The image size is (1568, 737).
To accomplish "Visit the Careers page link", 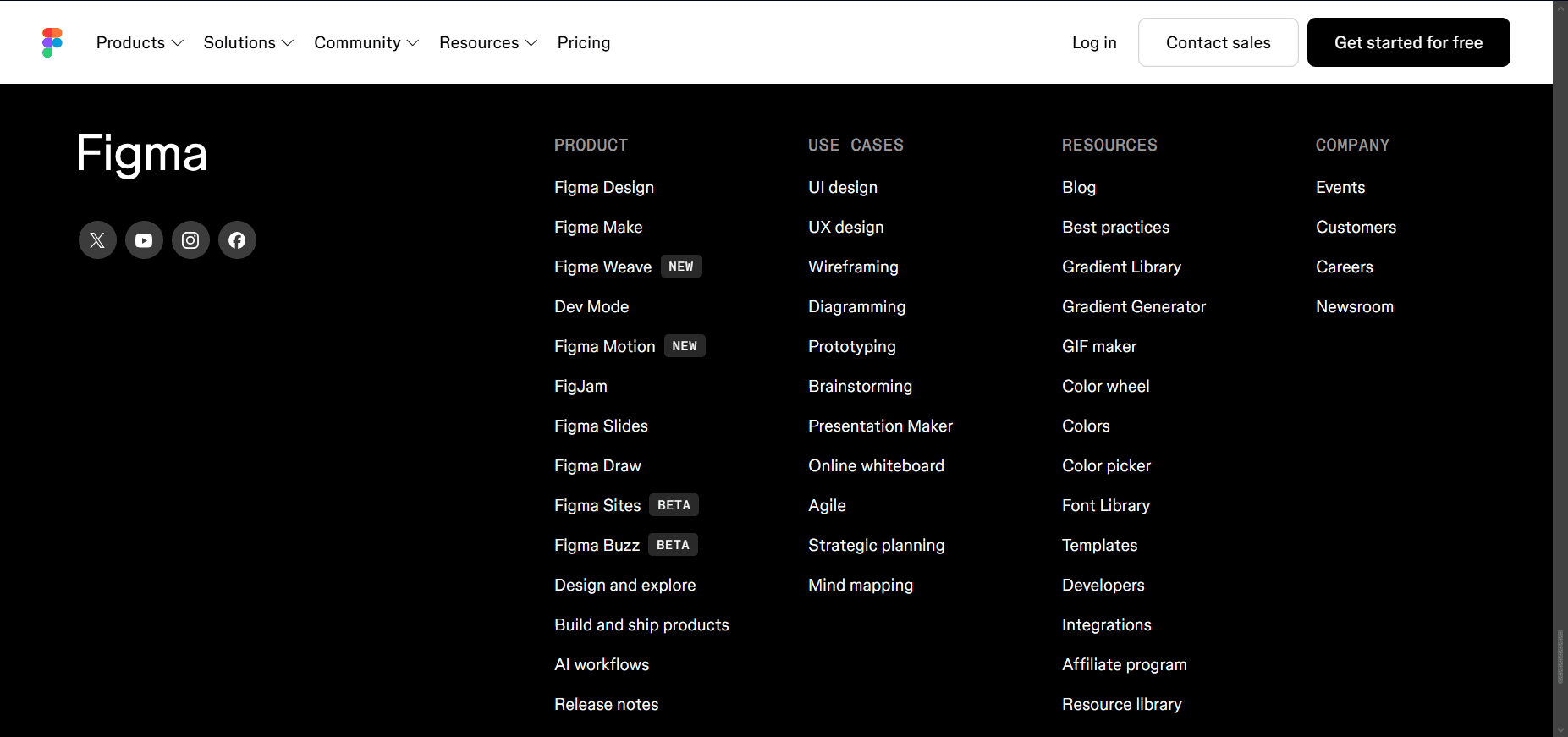I will [x=1345, y=267].
